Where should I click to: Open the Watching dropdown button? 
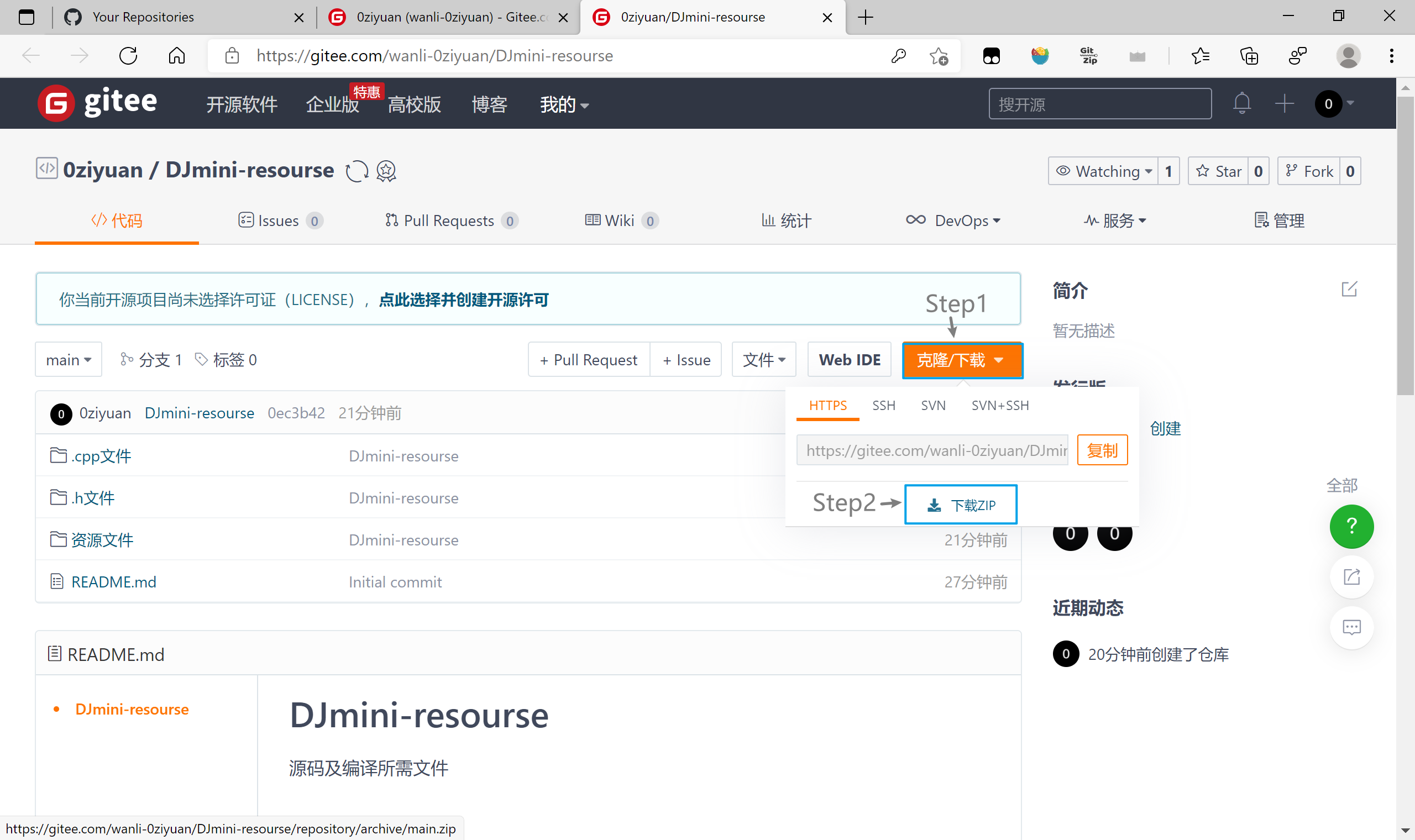pyautogui.click(x=1103, y=171)
